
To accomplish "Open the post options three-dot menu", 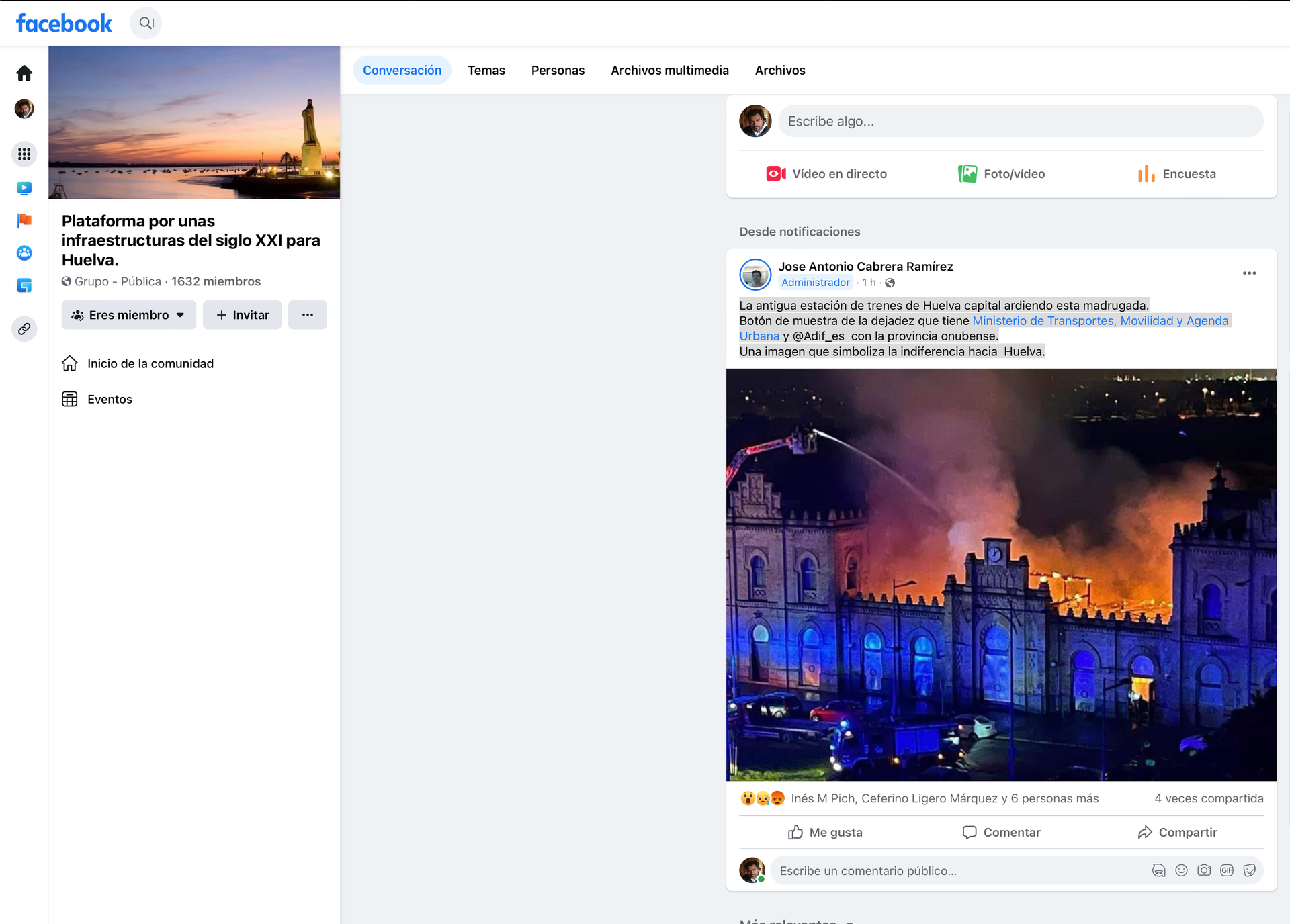I will [x=1250, y=273].
